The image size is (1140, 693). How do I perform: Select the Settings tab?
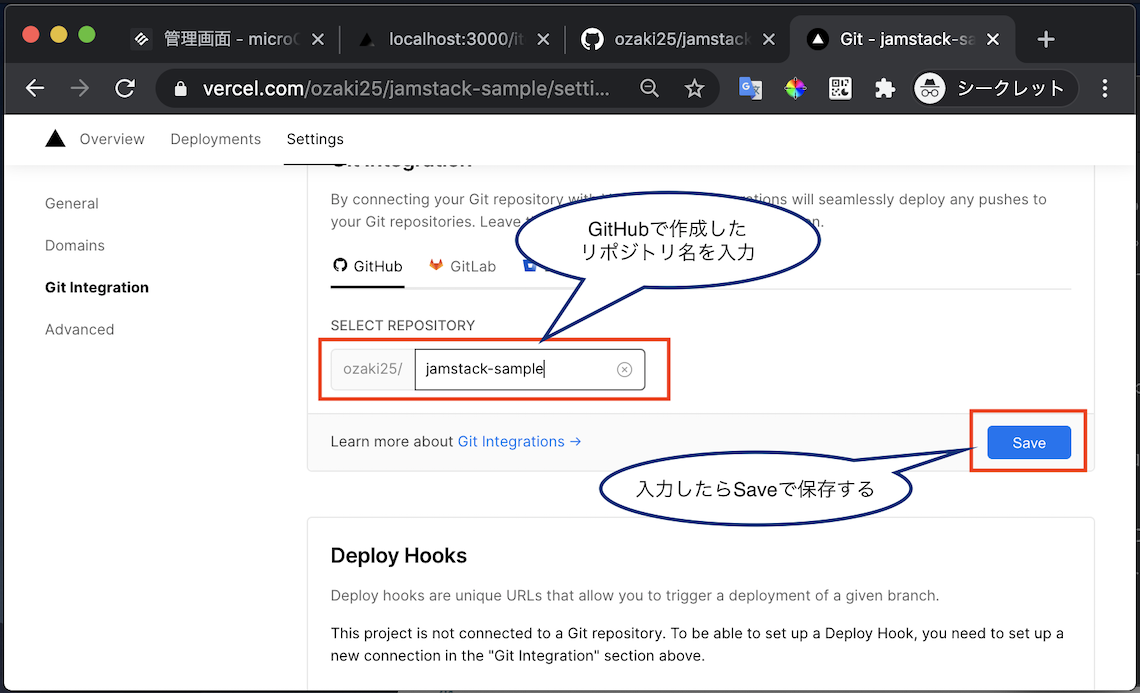click(315, 139)
